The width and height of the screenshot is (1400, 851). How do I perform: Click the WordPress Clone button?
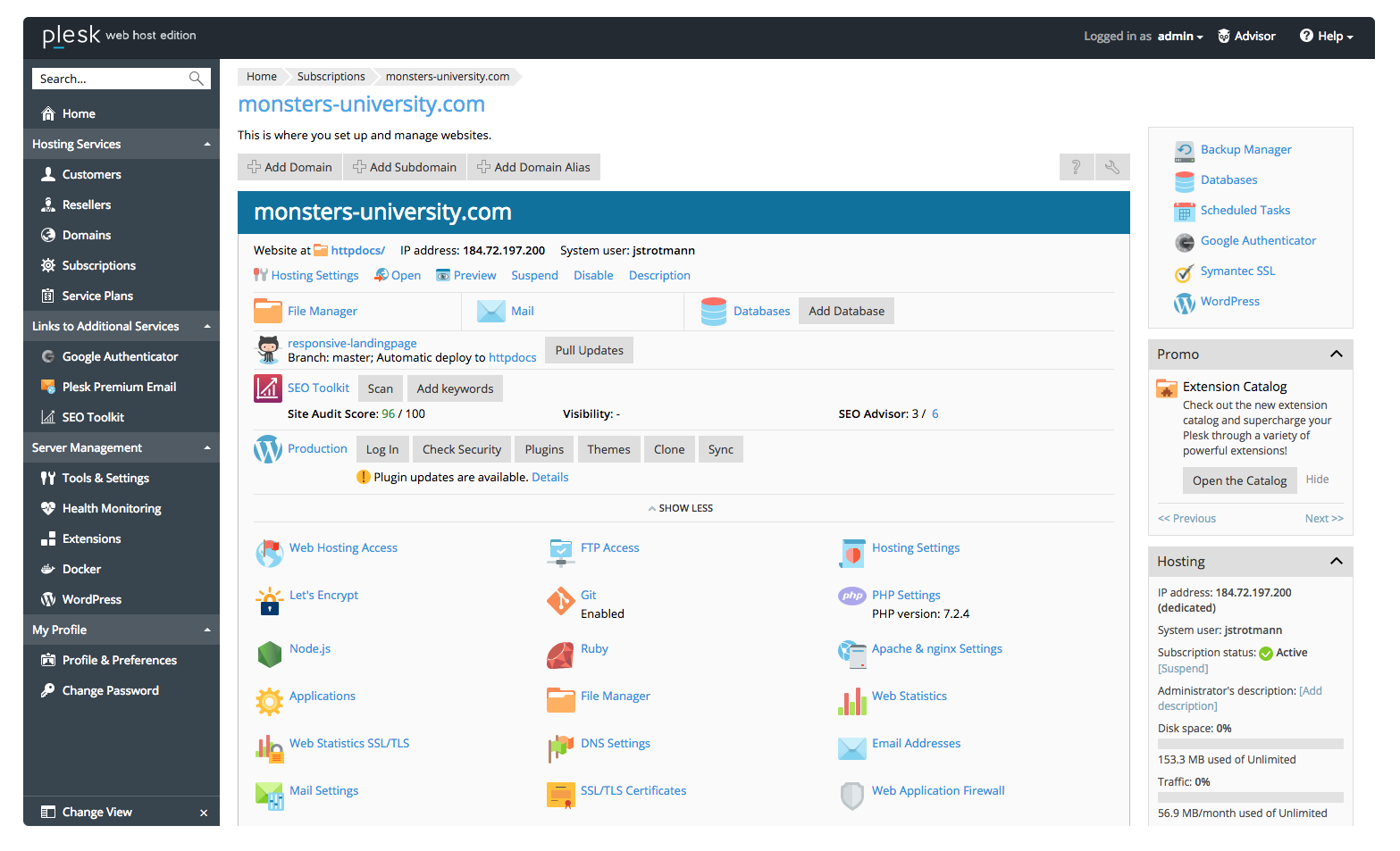pos(669,449)
